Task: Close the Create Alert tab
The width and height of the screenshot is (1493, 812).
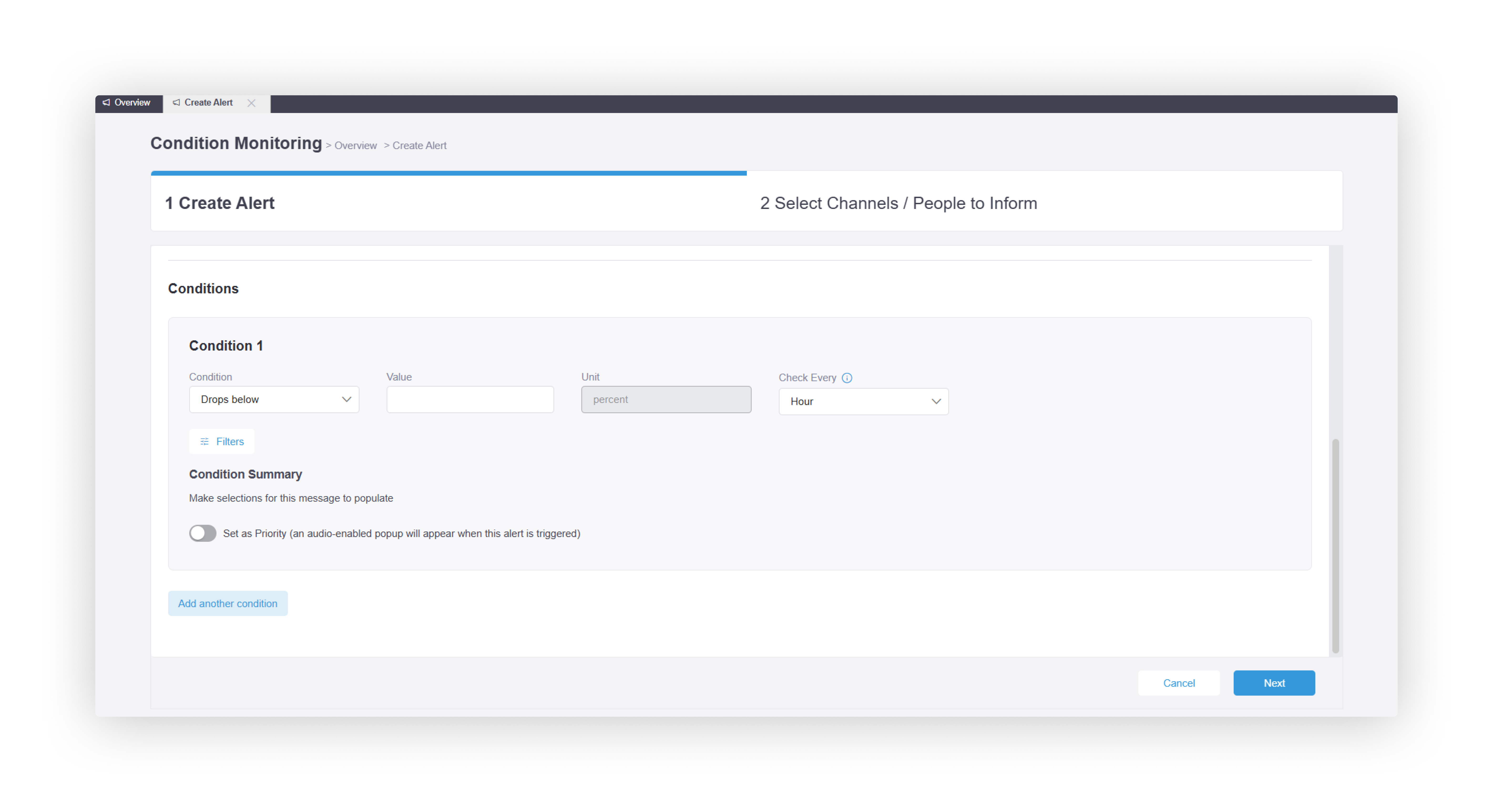Action: point(251,103)
